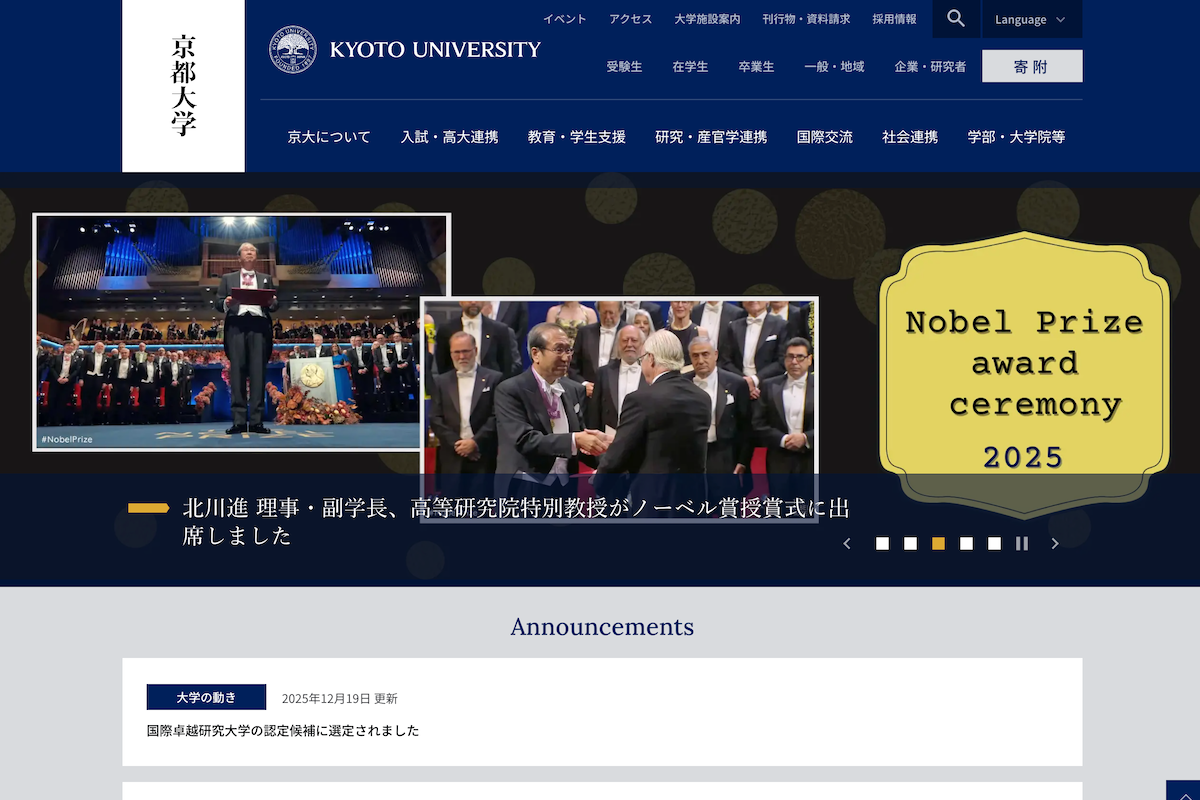Pause the slideshow autoplay
The height and width of the screenshot is (800, 1200).
pos(1022,544)
